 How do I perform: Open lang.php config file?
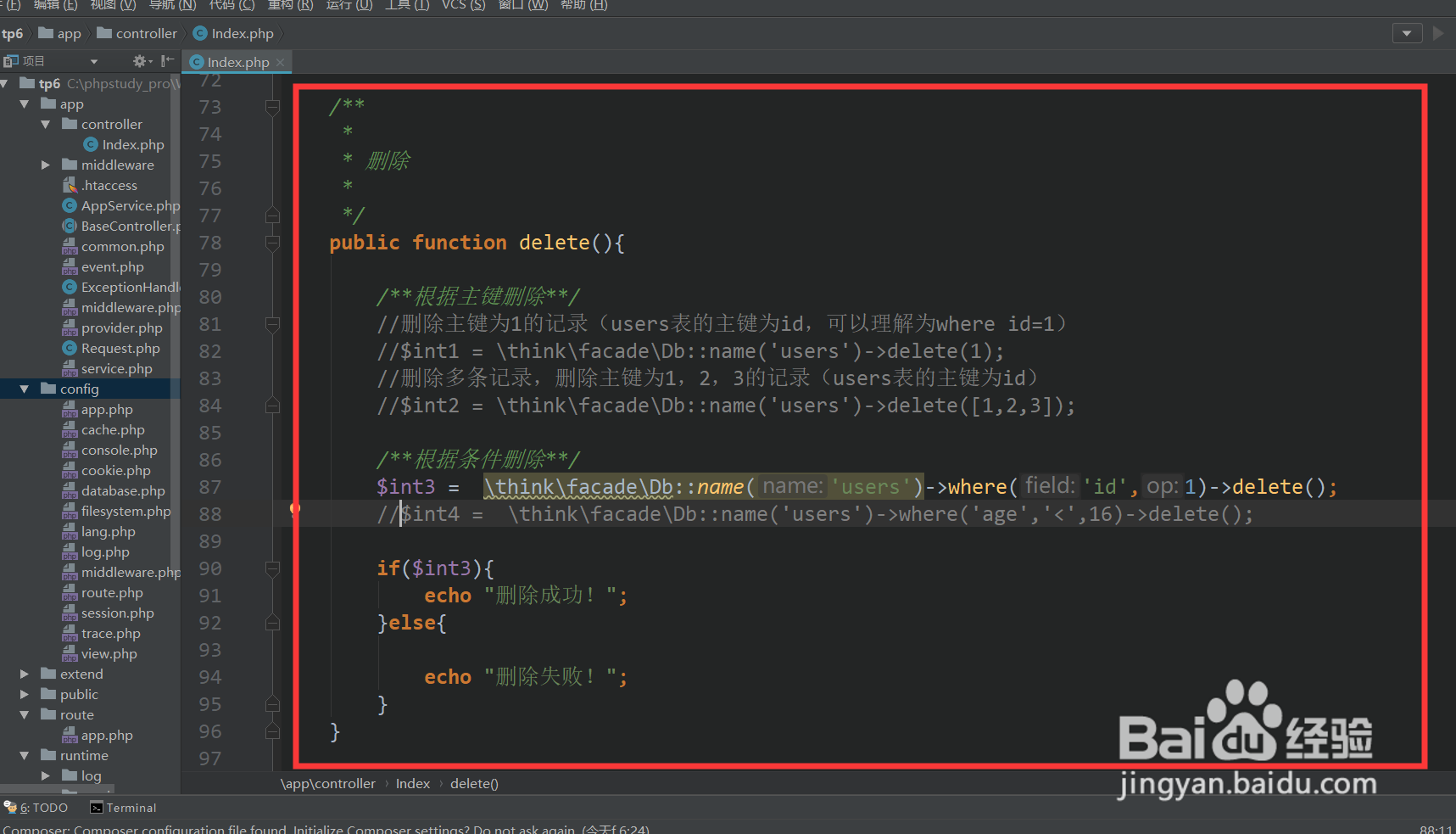[99, 531]
